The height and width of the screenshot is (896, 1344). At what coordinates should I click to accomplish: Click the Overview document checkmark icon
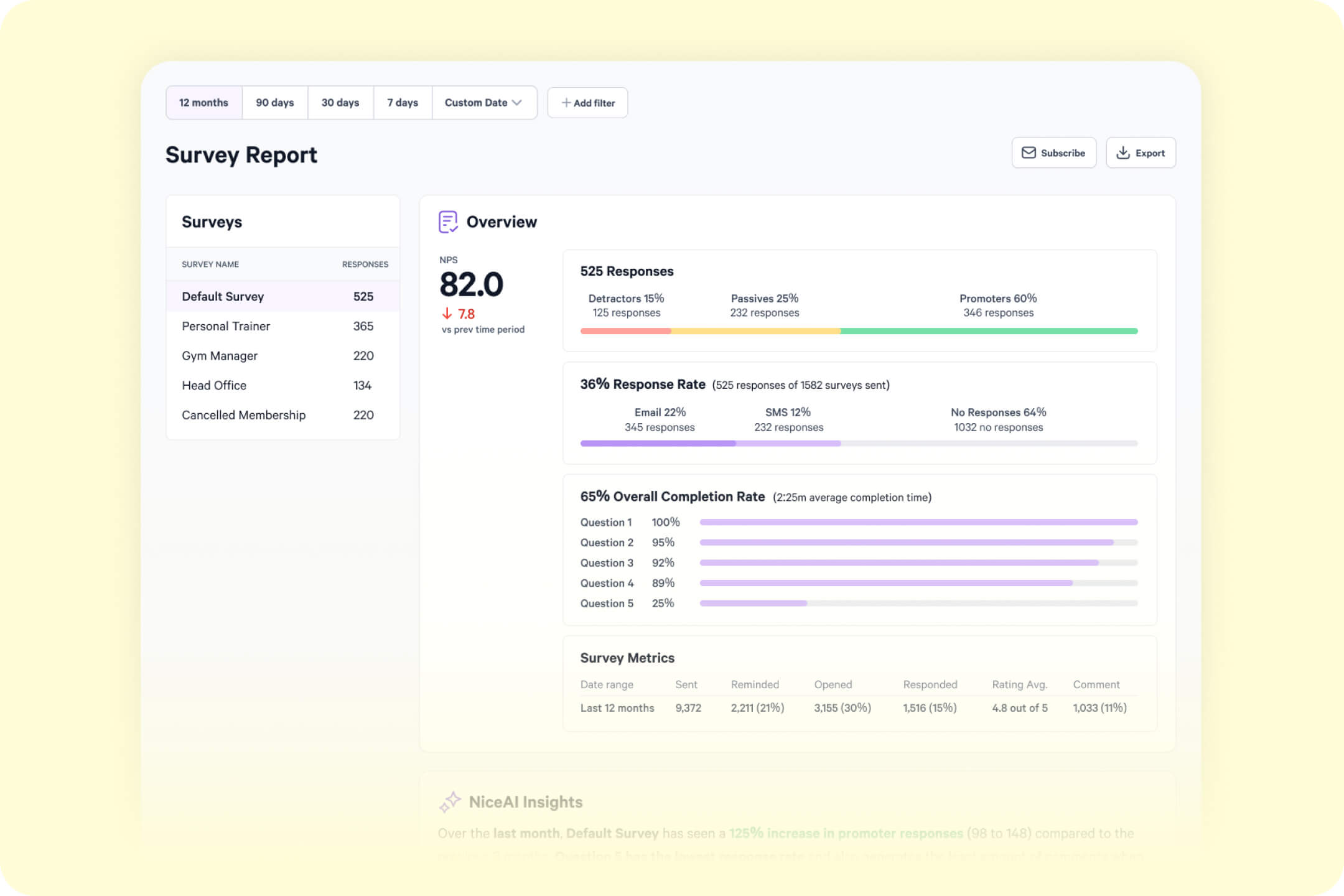[448, 222]
